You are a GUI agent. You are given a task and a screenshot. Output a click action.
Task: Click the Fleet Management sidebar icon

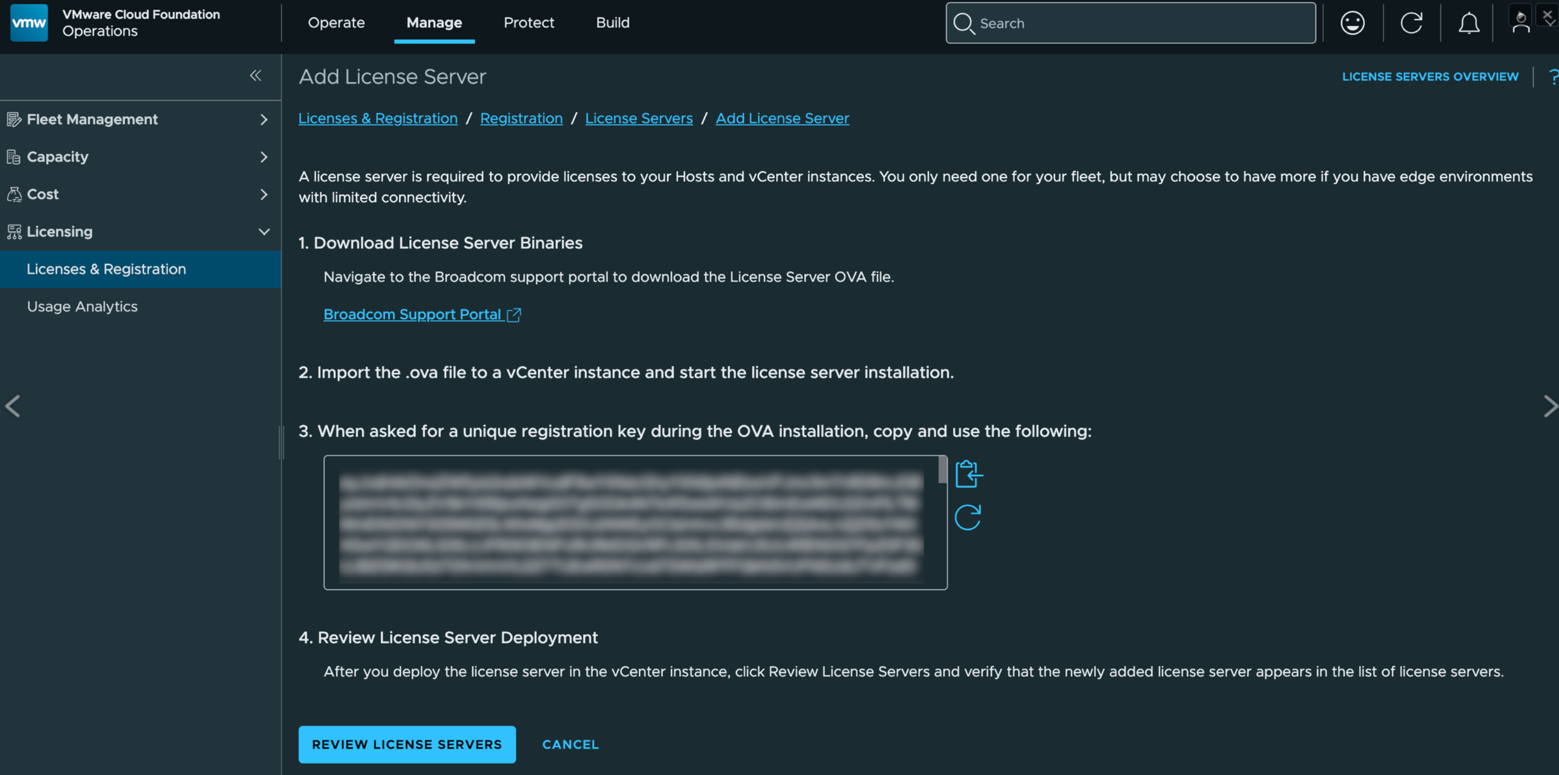[14, 119]
